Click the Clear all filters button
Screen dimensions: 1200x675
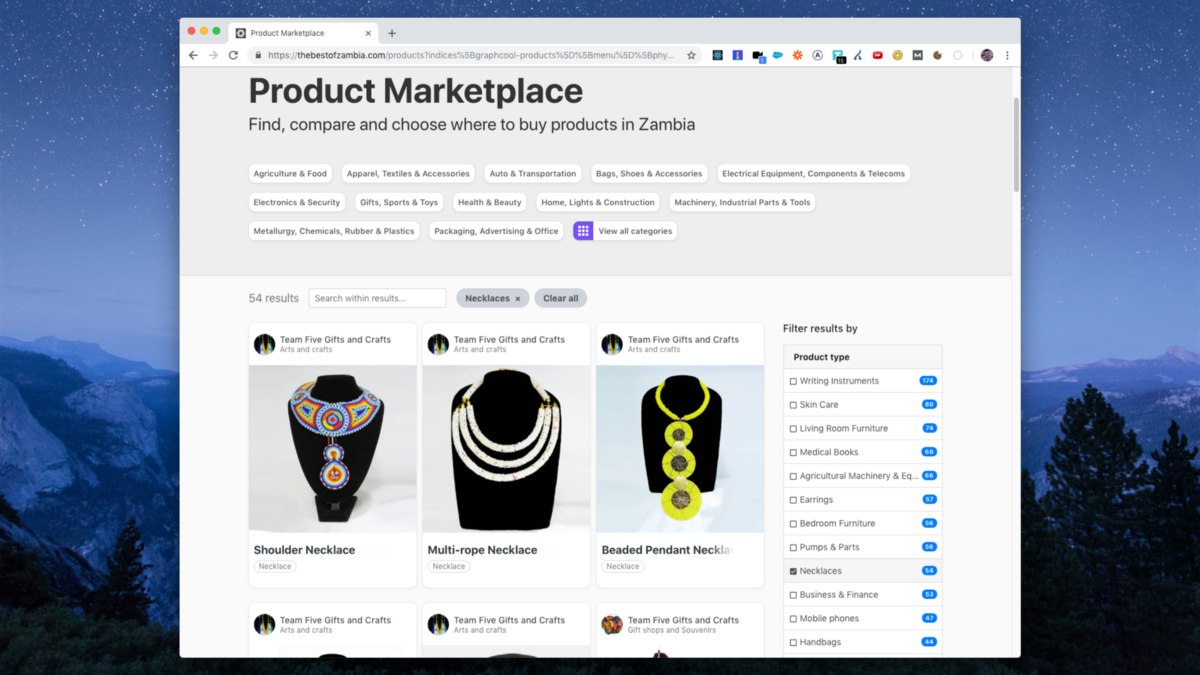[561, 298]
